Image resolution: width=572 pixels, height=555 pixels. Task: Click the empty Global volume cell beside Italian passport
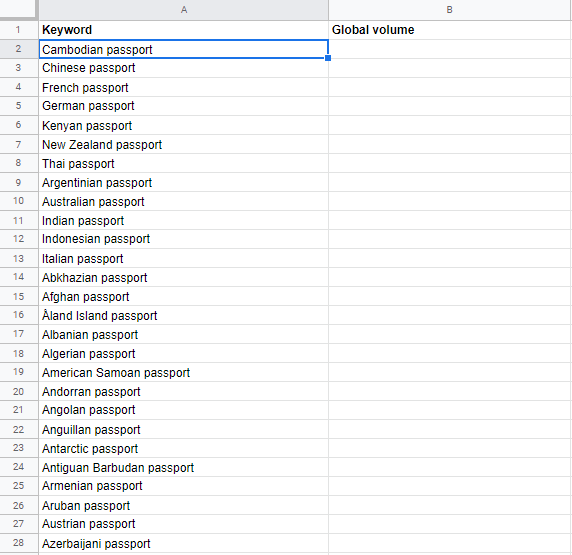pos(450,258)
